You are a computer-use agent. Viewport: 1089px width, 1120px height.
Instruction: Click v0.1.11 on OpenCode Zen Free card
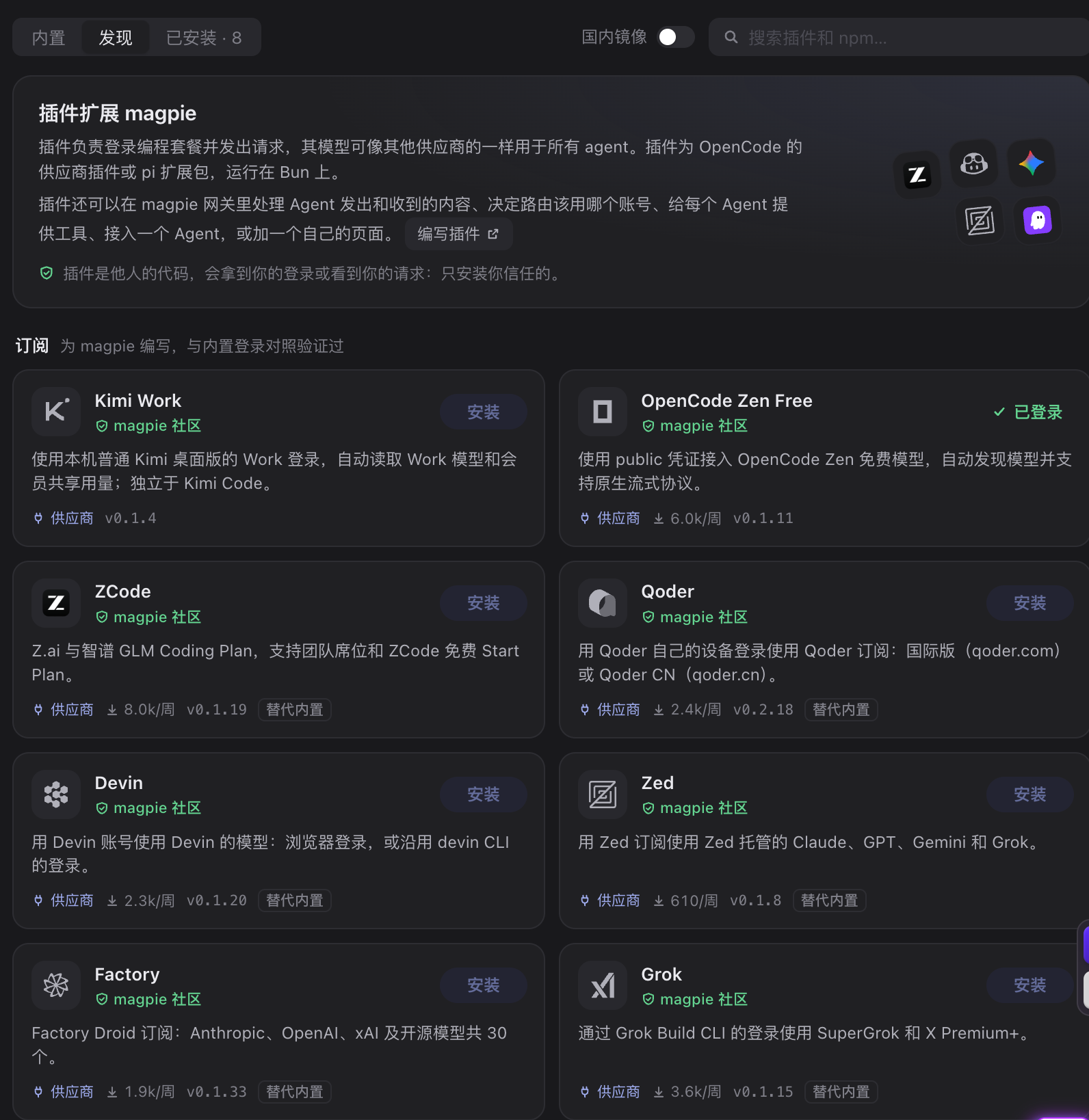763,518
